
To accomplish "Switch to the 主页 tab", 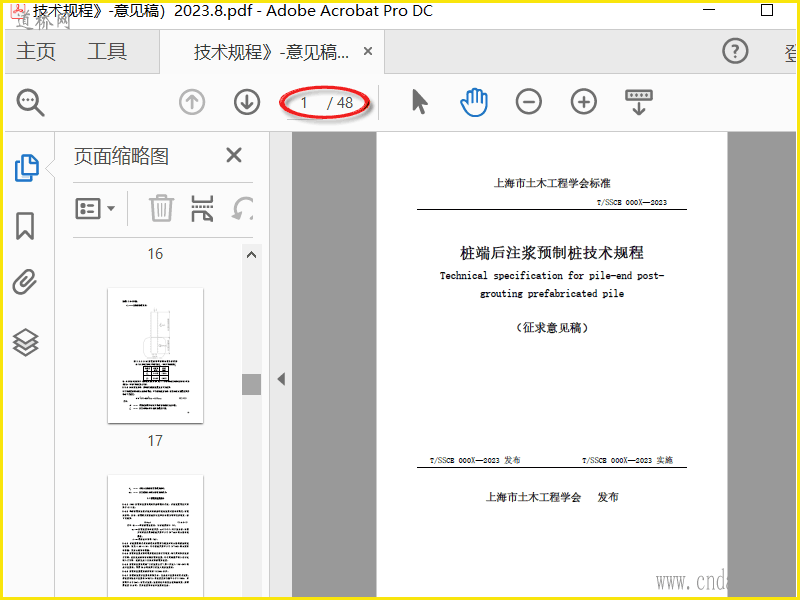I will (36, 52).
